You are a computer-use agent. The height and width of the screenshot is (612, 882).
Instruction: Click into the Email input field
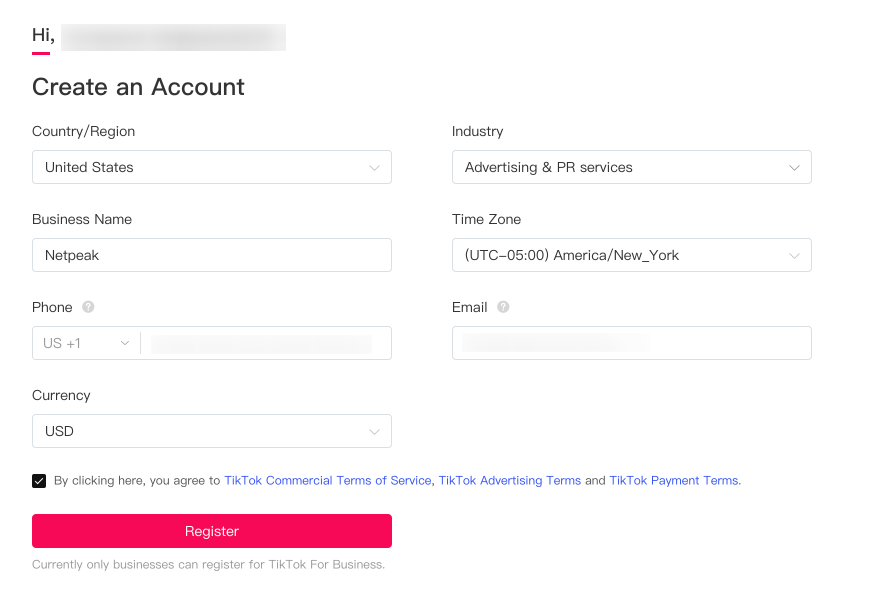[632, 343]
